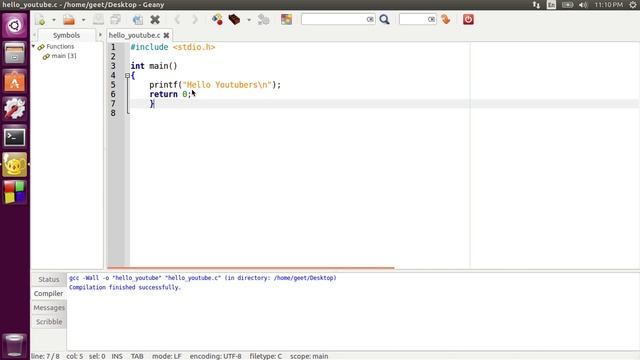Click line number 8 in the margin
Screen dimensions: 640x360
pos(113,113)
